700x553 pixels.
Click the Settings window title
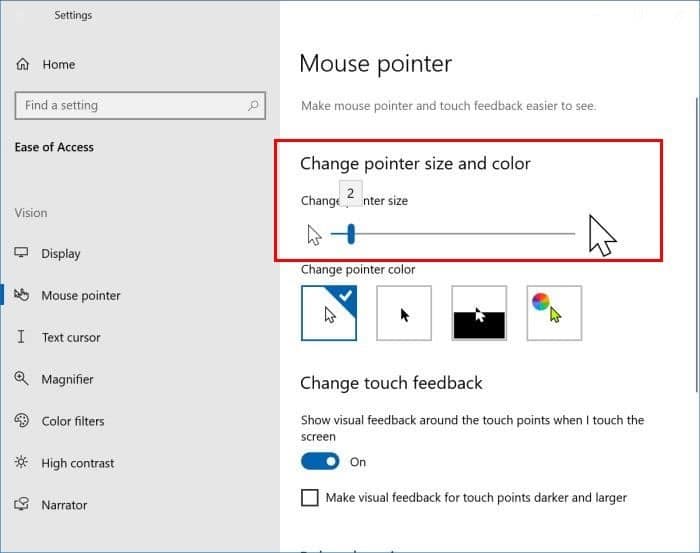coord(73,15)
